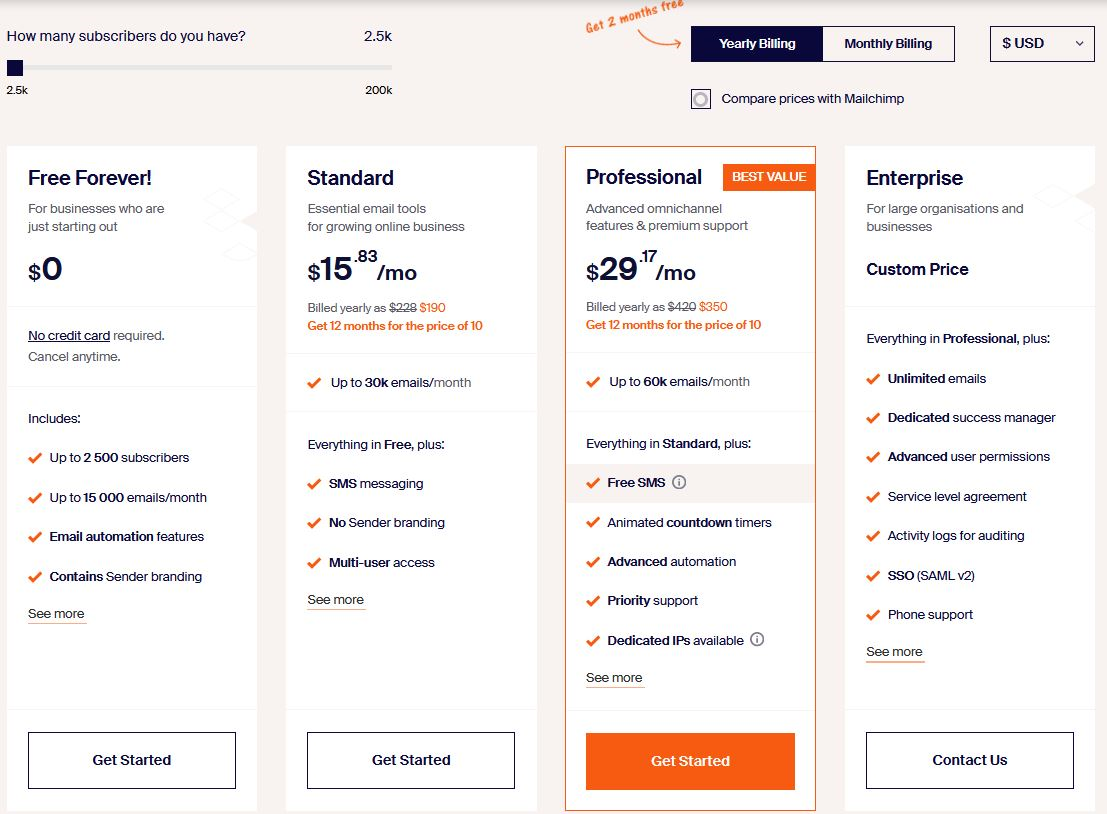This screenshot has width=1107, height=814.
Task: Click the checkmark beside Email automation features
Action: 35,537
